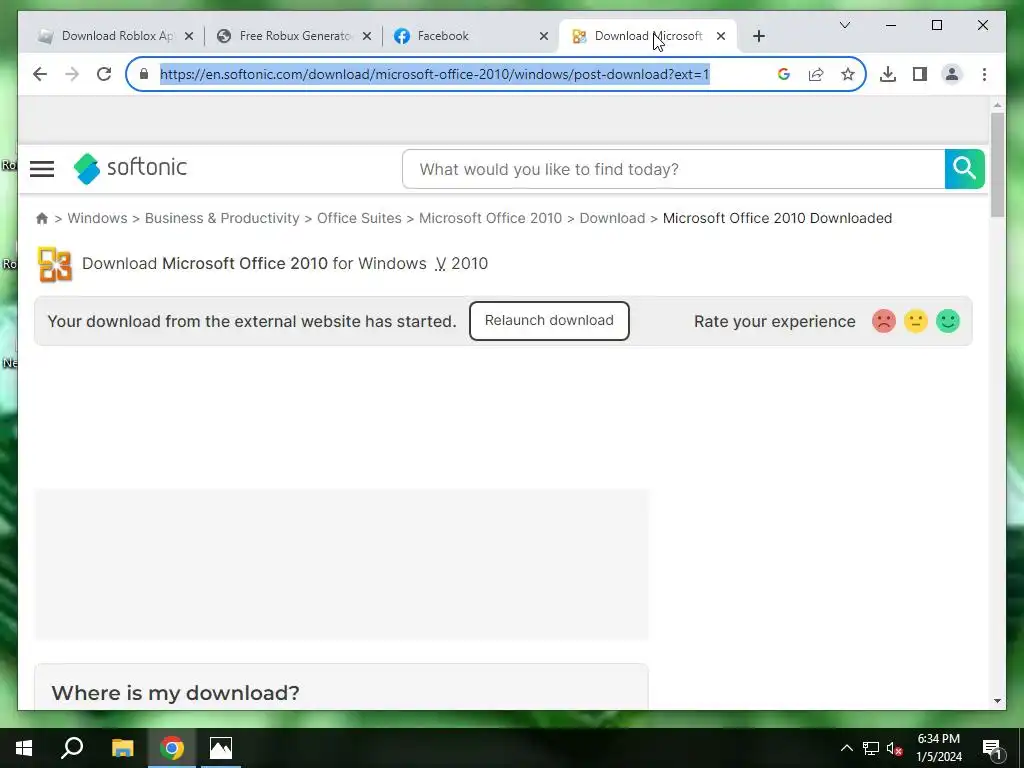
Task: Open the Windows Start menu
Action: point(24,748)
